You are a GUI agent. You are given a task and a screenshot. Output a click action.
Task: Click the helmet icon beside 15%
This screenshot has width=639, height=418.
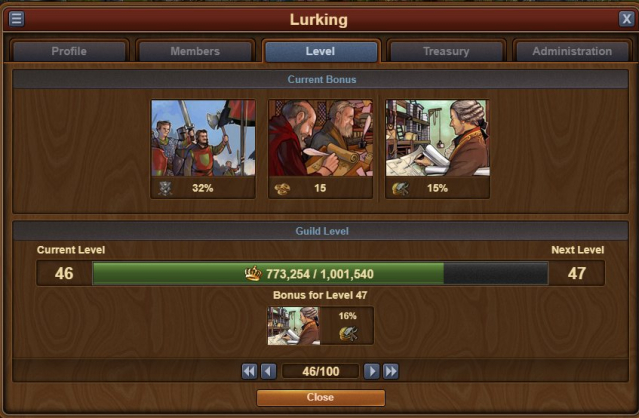(400, 188)
